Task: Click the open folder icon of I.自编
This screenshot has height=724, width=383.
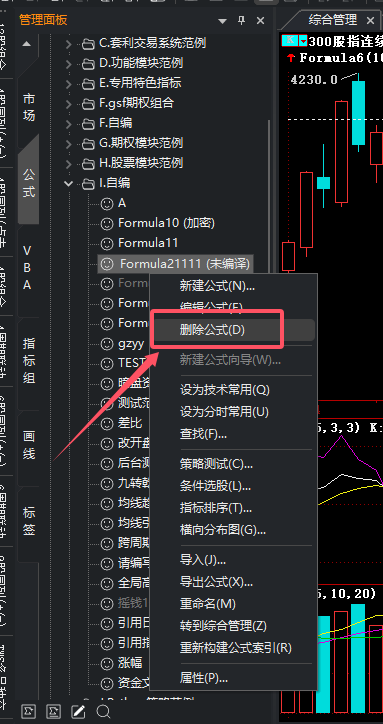Action: (88, 184)
